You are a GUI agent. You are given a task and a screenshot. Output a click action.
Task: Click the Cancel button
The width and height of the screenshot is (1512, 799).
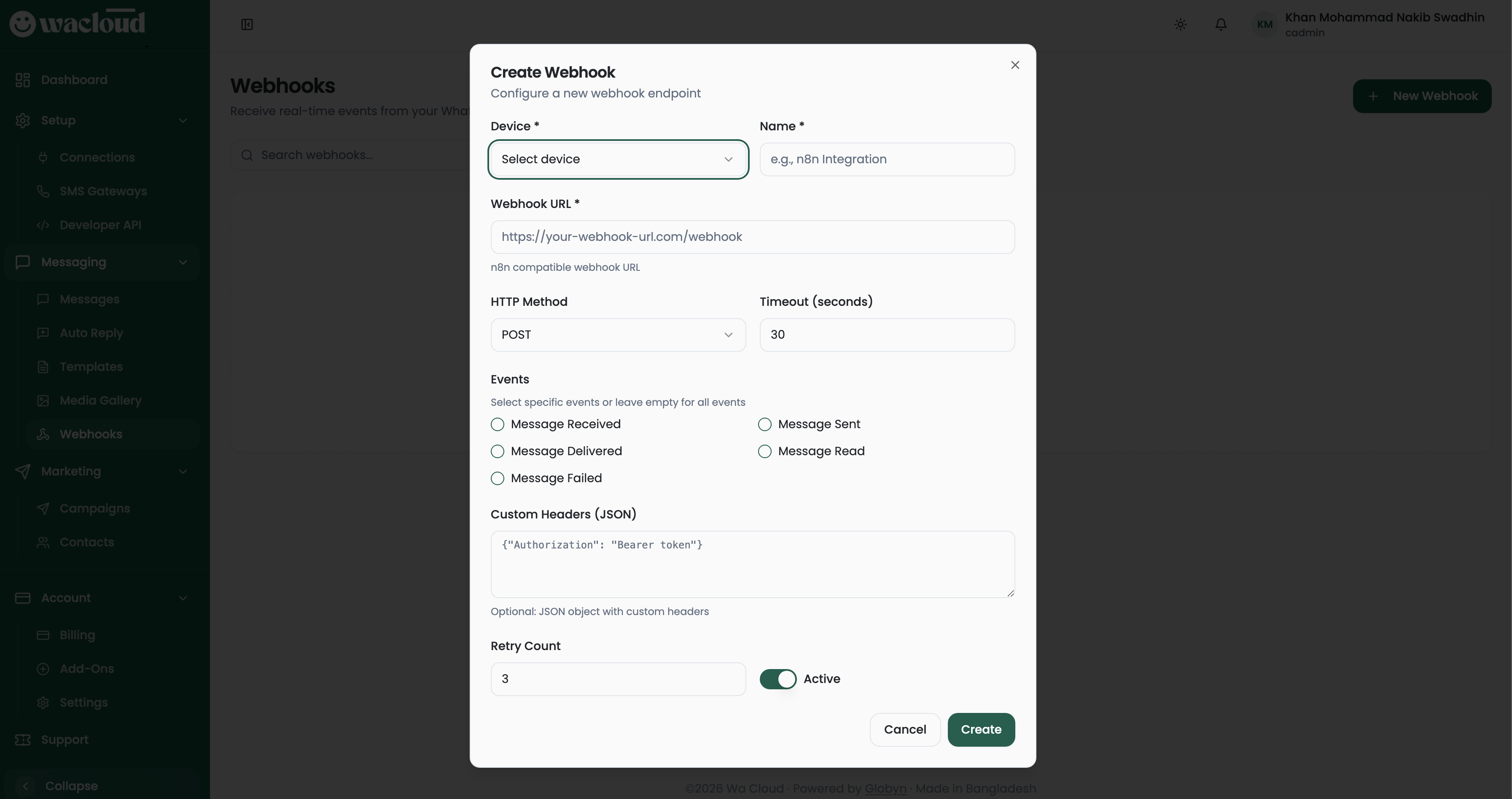pos(904,730)
